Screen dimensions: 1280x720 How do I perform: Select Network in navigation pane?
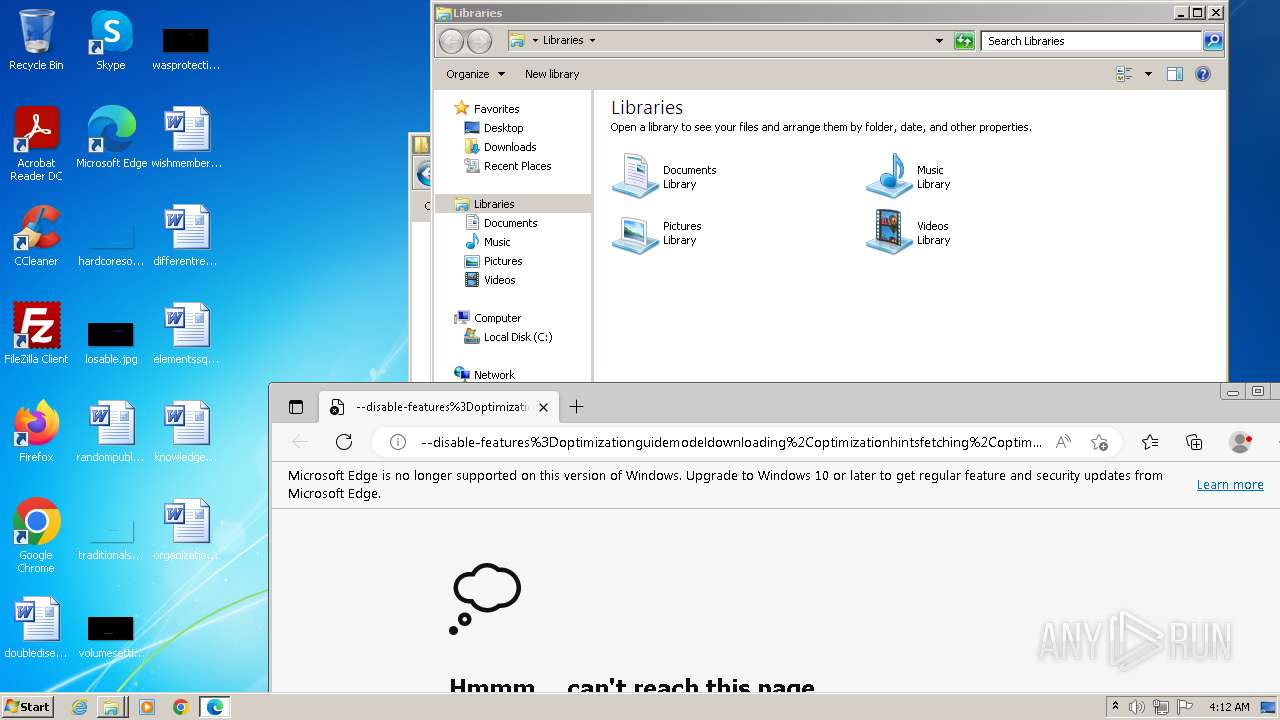(485, 375)
